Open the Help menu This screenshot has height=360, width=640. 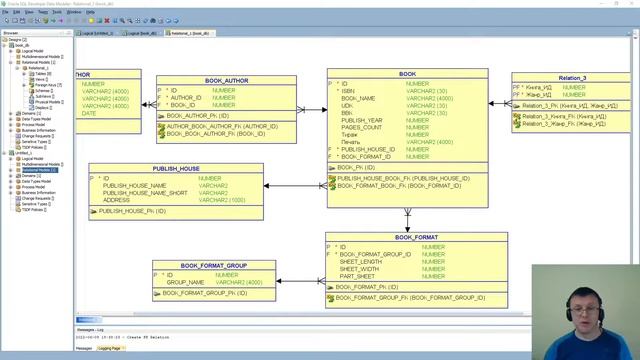pos(90,12)
